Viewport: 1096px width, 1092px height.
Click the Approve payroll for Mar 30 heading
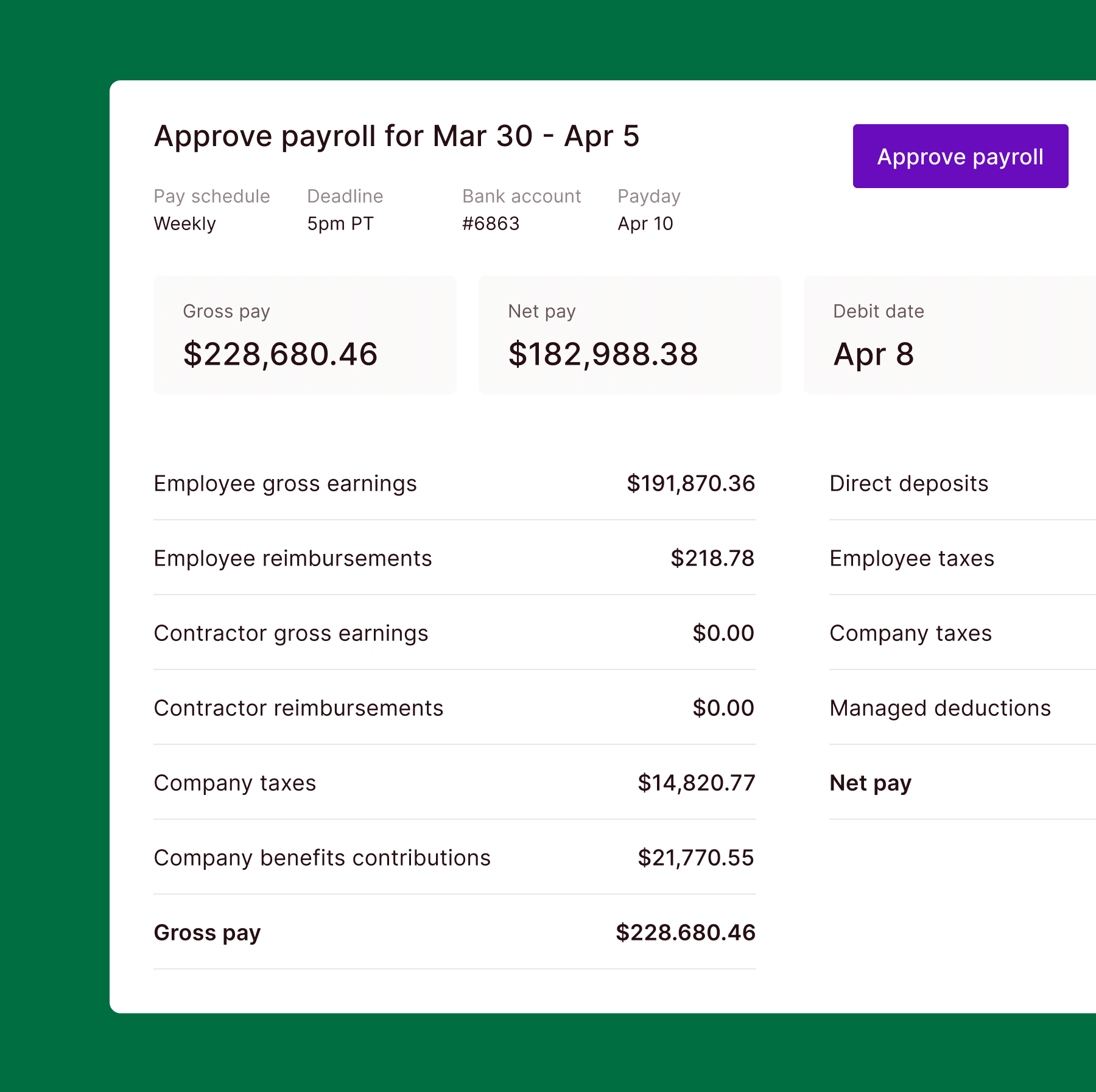397,136
